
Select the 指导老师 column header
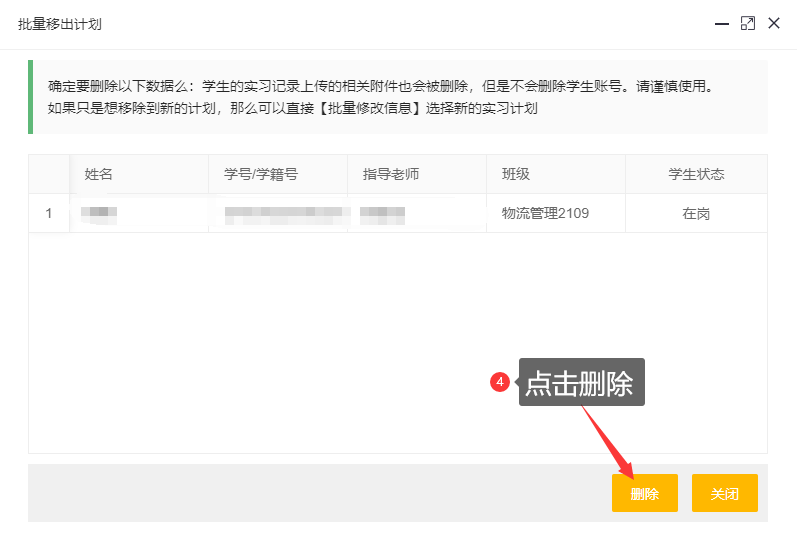point(391,174)
